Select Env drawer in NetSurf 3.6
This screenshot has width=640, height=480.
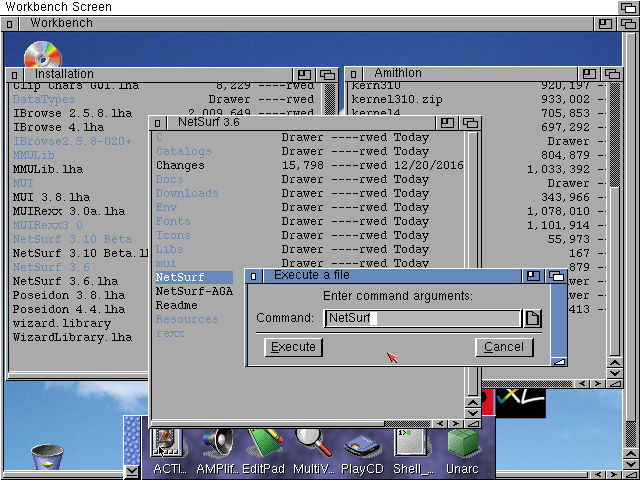coord(166,207)
